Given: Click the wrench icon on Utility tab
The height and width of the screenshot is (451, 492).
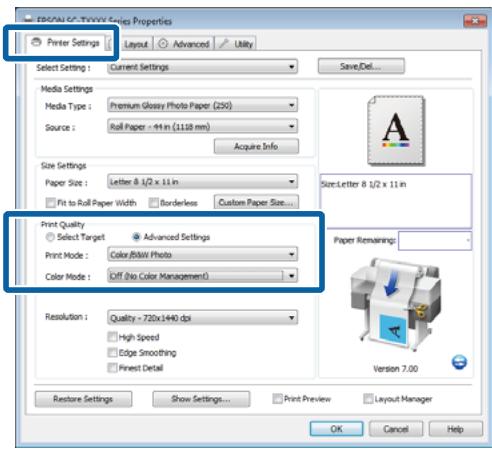Looking at the screenshot, I should tap(224, 44).
